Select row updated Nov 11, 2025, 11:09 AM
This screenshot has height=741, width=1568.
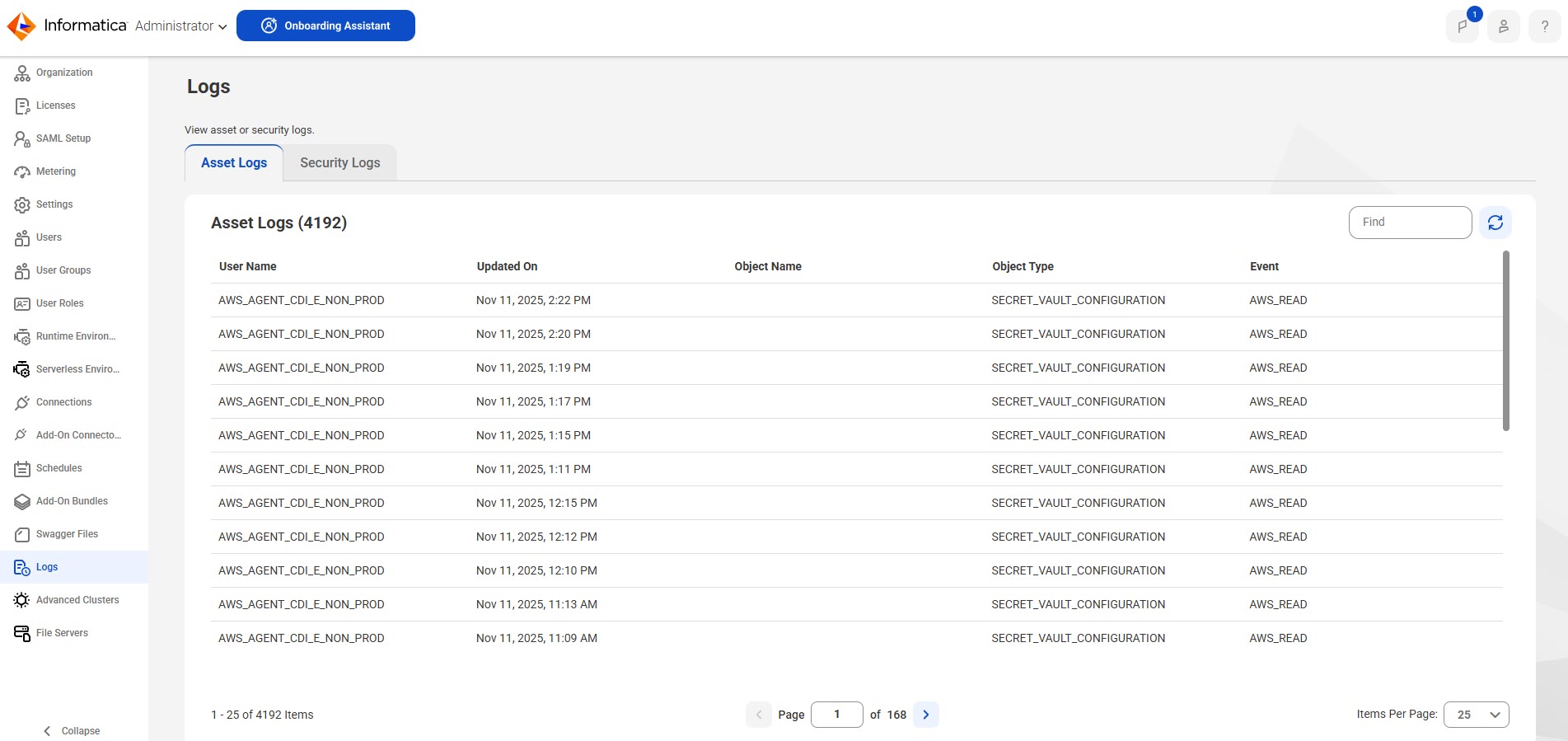pos(857,638)
